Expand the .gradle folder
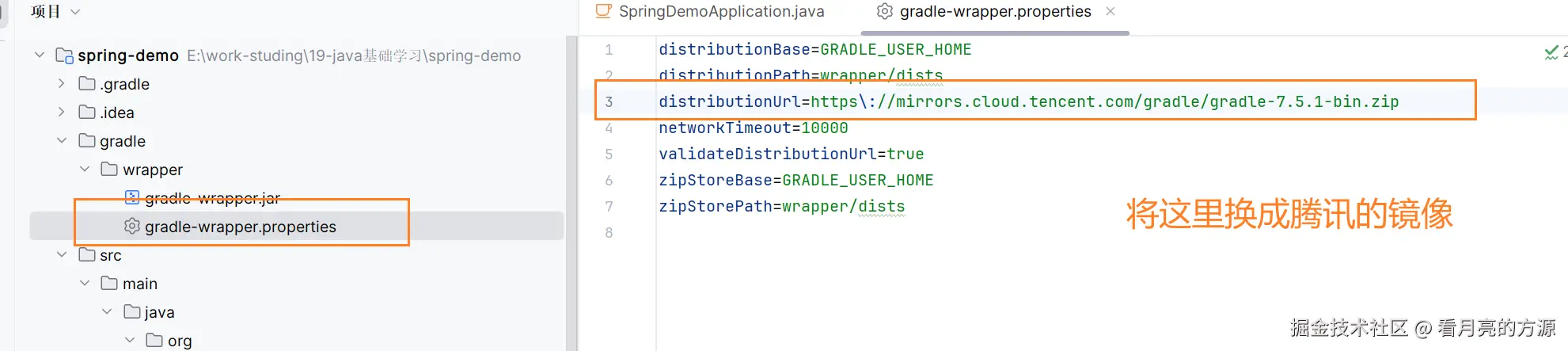Image resolution: width=1568 pixels, height=351 pixels. pyautogui.click(x=62, y=83)
